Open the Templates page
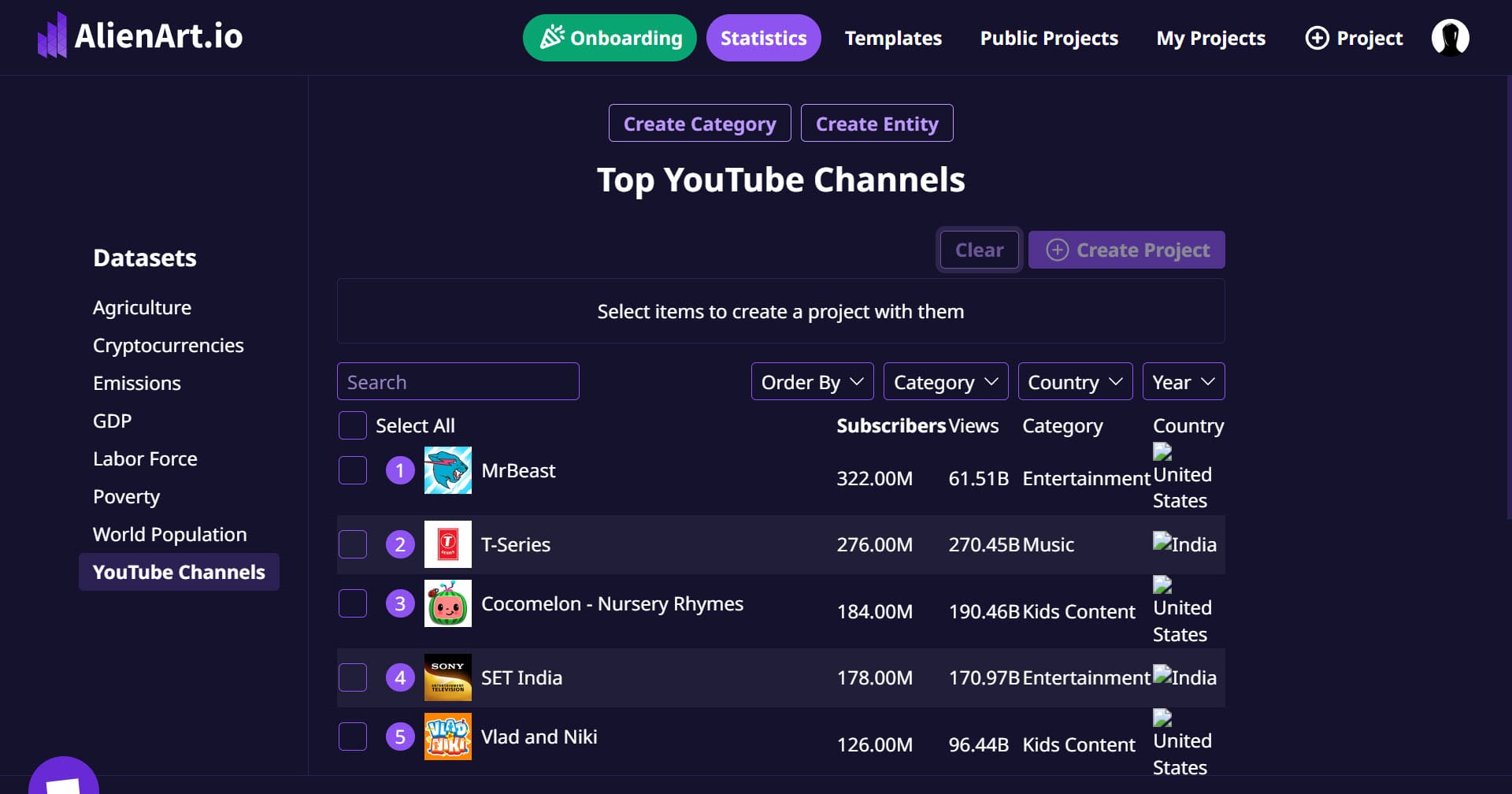 [893, 38]
